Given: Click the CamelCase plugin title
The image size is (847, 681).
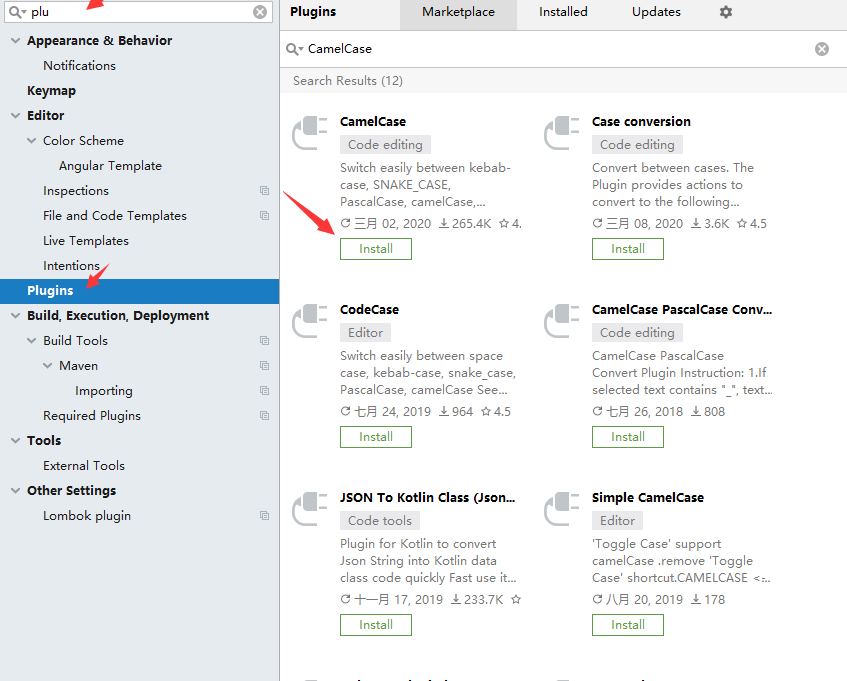Looking at the screenshot, I should tap(373, 122).
